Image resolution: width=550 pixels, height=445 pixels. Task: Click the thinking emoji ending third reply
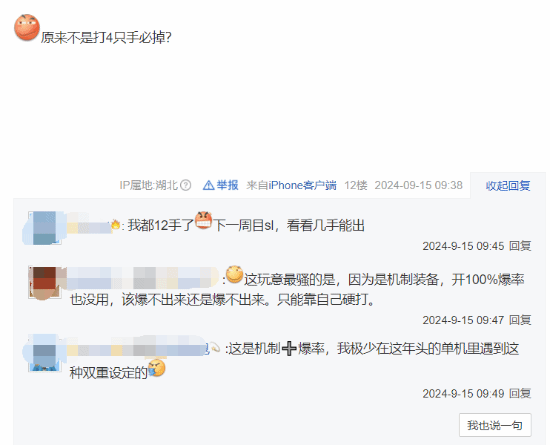(x=156, y=368)
